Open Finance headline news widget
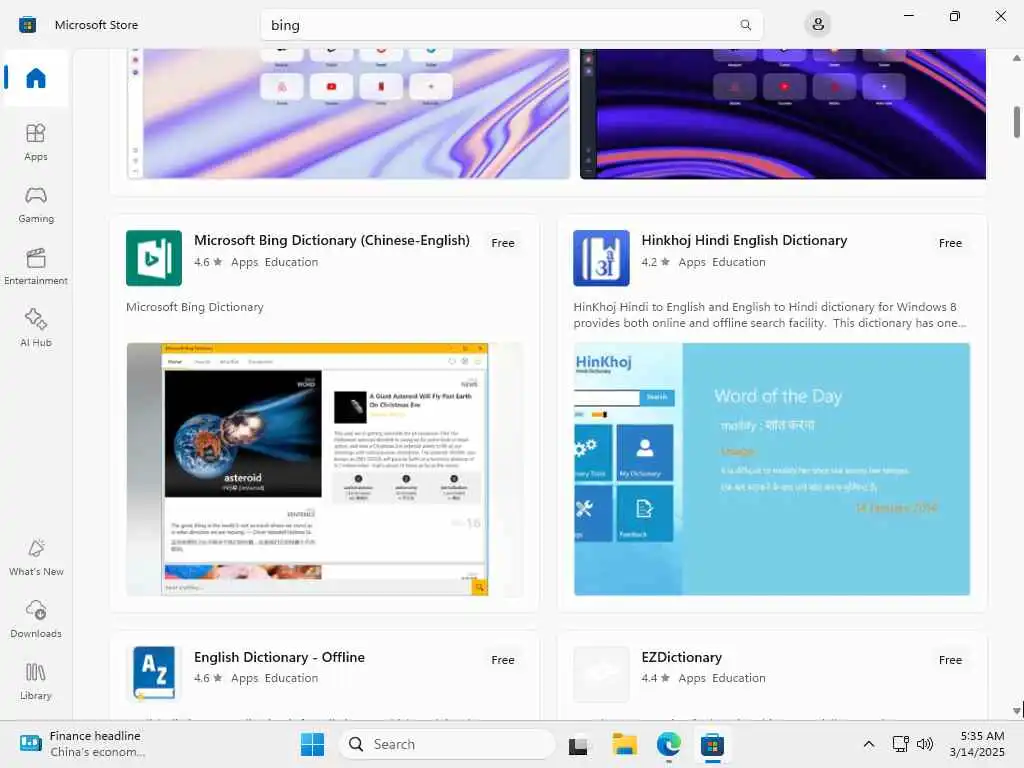1024x768 pixels. [82, 744]
